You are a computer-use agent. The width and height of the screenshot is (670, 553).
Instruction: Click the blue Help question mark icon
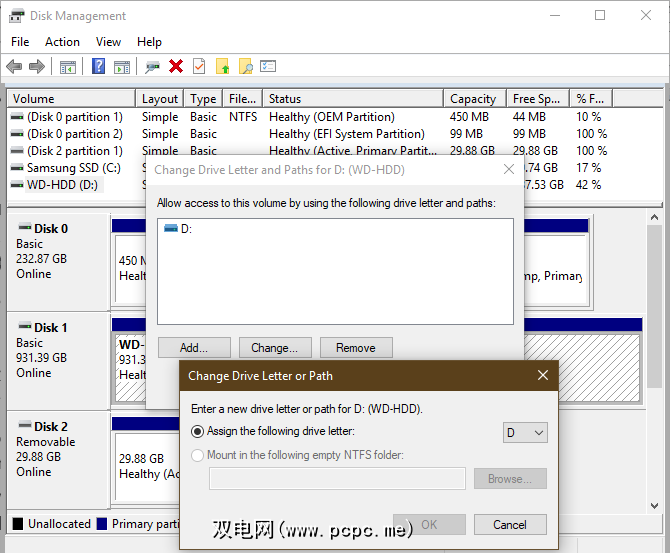pos(99,67)
